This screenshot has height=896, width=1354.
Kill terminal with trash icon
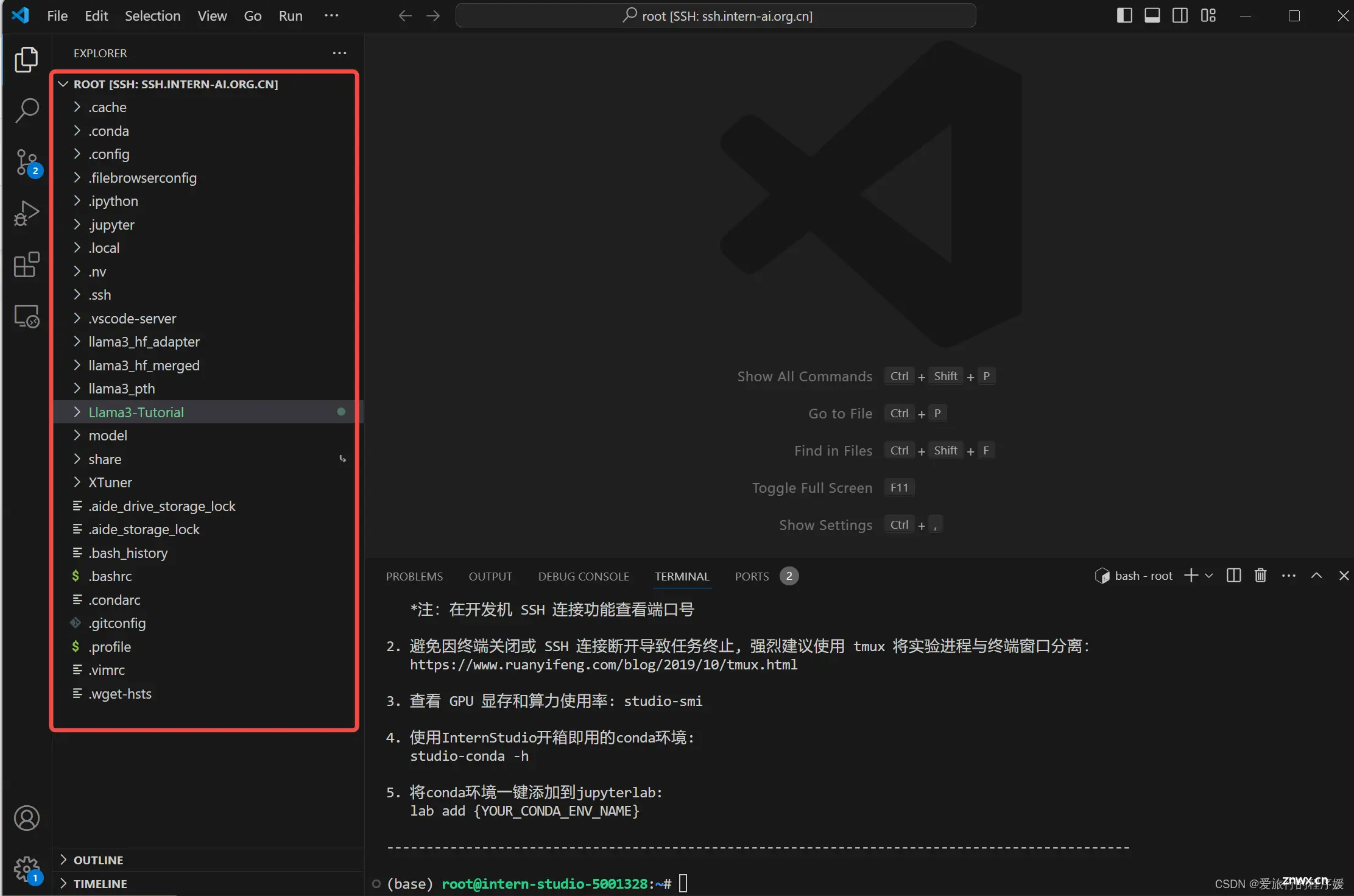coord(1260,576)
